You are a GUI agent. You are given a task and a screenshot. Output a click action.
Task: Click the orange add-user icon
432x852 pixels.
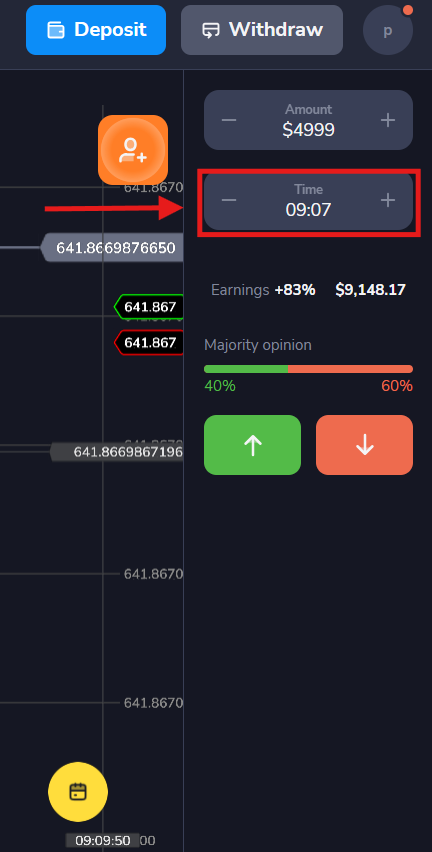pyautogui.click(x=133, y=150)
